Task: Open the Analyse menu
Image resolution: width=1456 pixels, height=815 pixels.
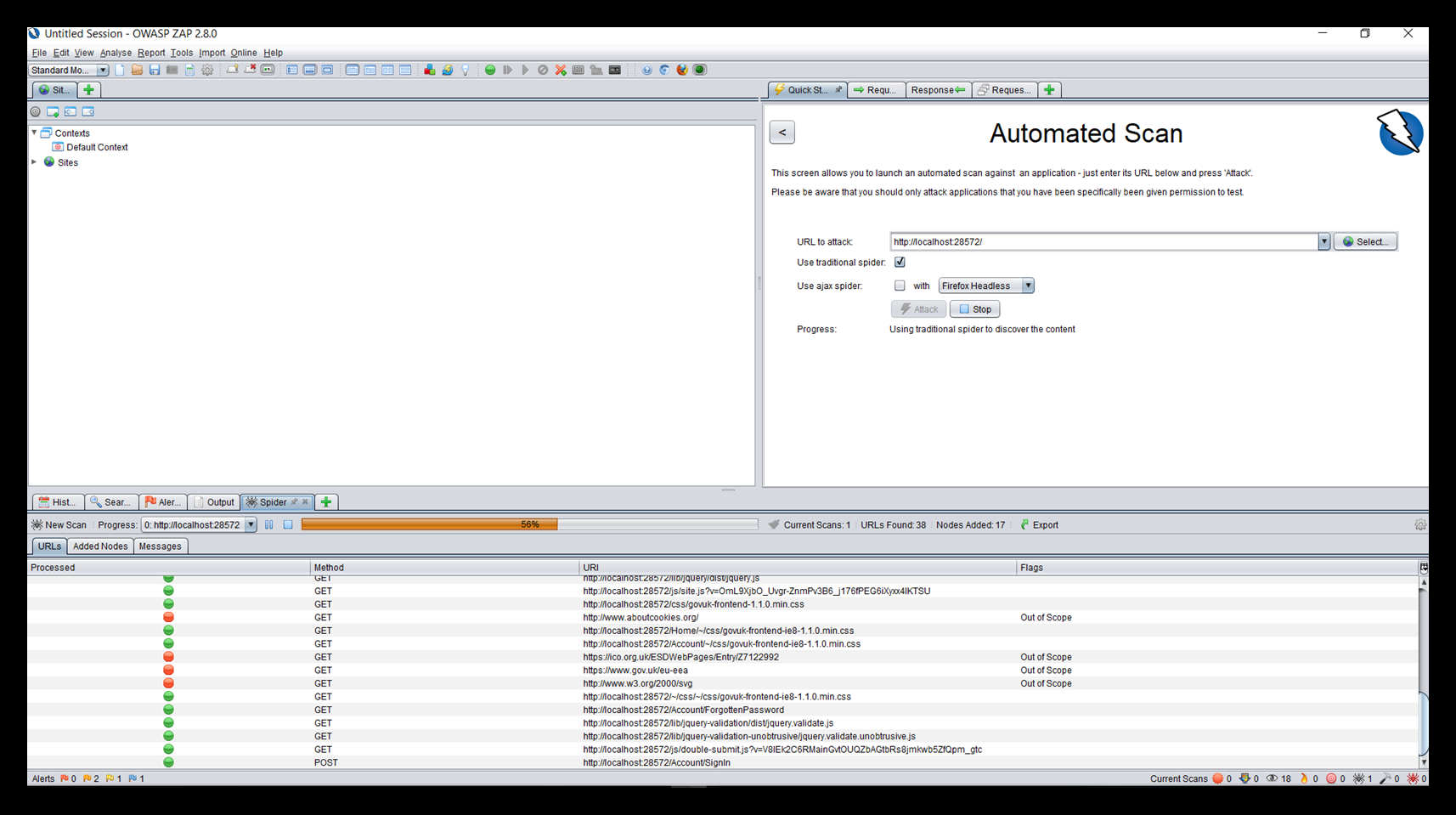Action: pyautogui.click(x=116, y=53)
